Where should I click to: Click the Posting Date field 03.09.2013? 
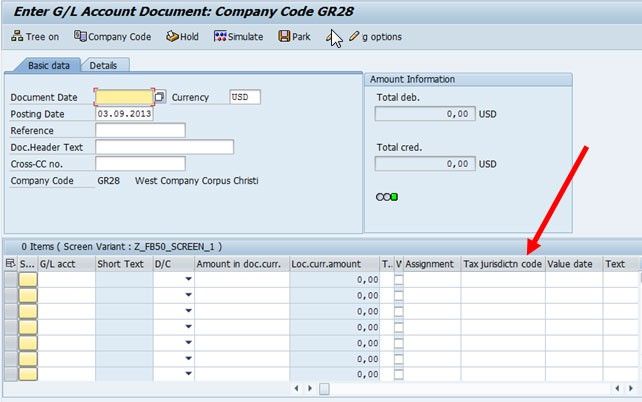[x=124, y=114]
